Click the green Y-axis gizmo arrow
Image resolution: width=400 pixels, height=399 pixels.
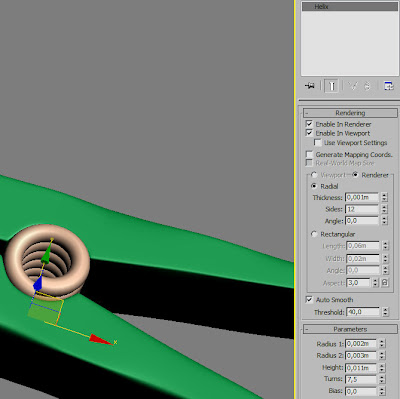click(x=47, y=254)
